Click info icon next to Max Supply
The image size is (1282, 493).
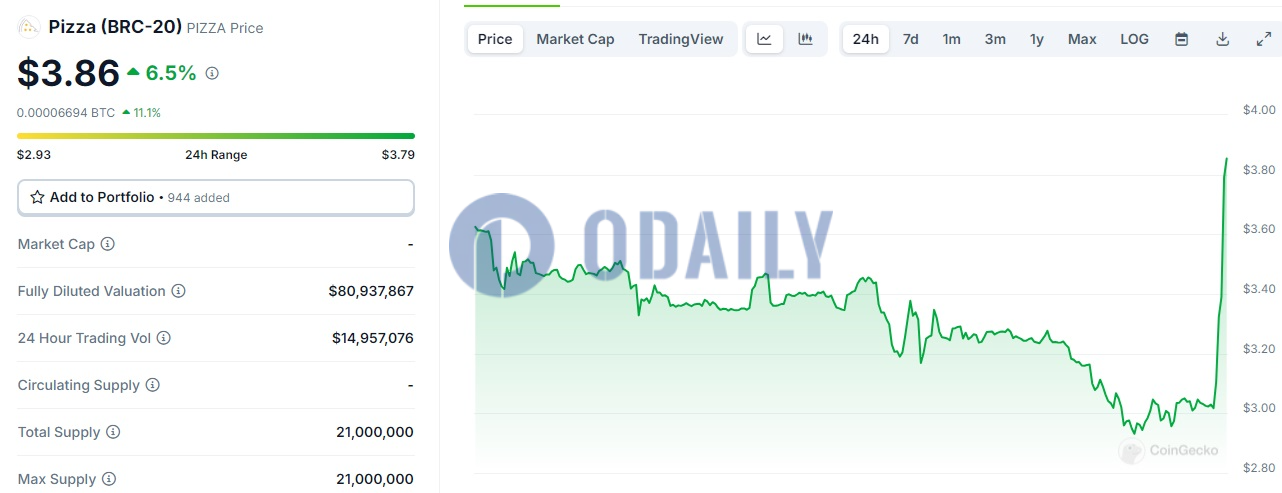pos(109,479)
